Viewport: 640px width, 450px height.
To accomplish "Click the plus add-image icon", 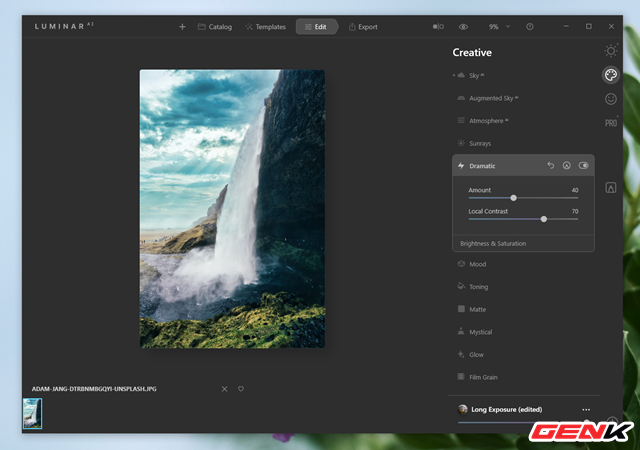I will point(182,27).
